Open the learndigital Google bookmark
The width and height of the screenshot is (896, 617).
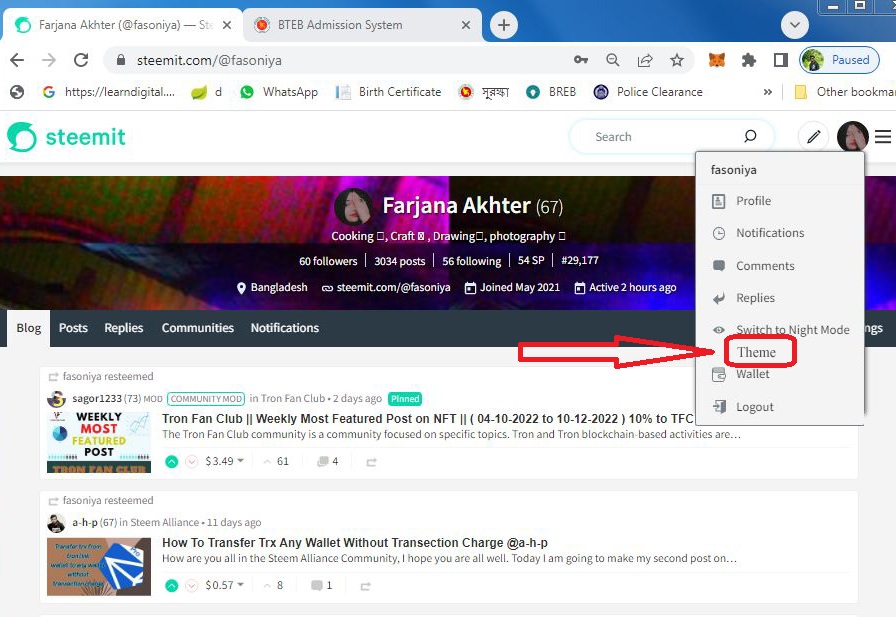click(109, 92)
